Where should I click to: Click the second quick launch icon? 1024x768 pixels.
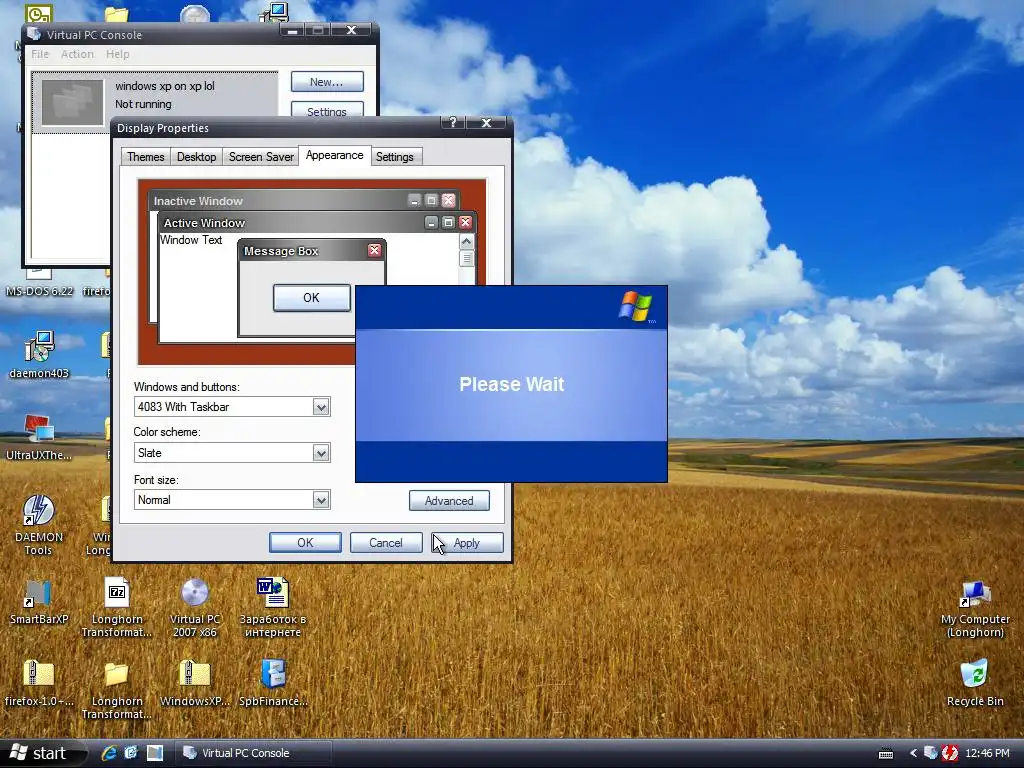point(131,753)
